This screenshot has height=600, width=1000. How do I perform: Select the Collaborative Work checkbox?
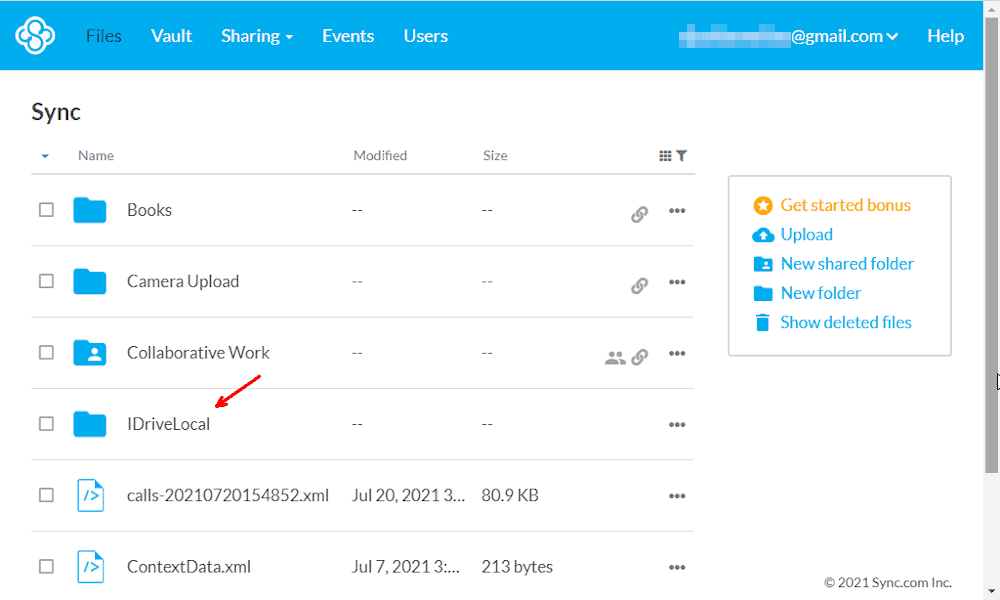click(46, 353)
